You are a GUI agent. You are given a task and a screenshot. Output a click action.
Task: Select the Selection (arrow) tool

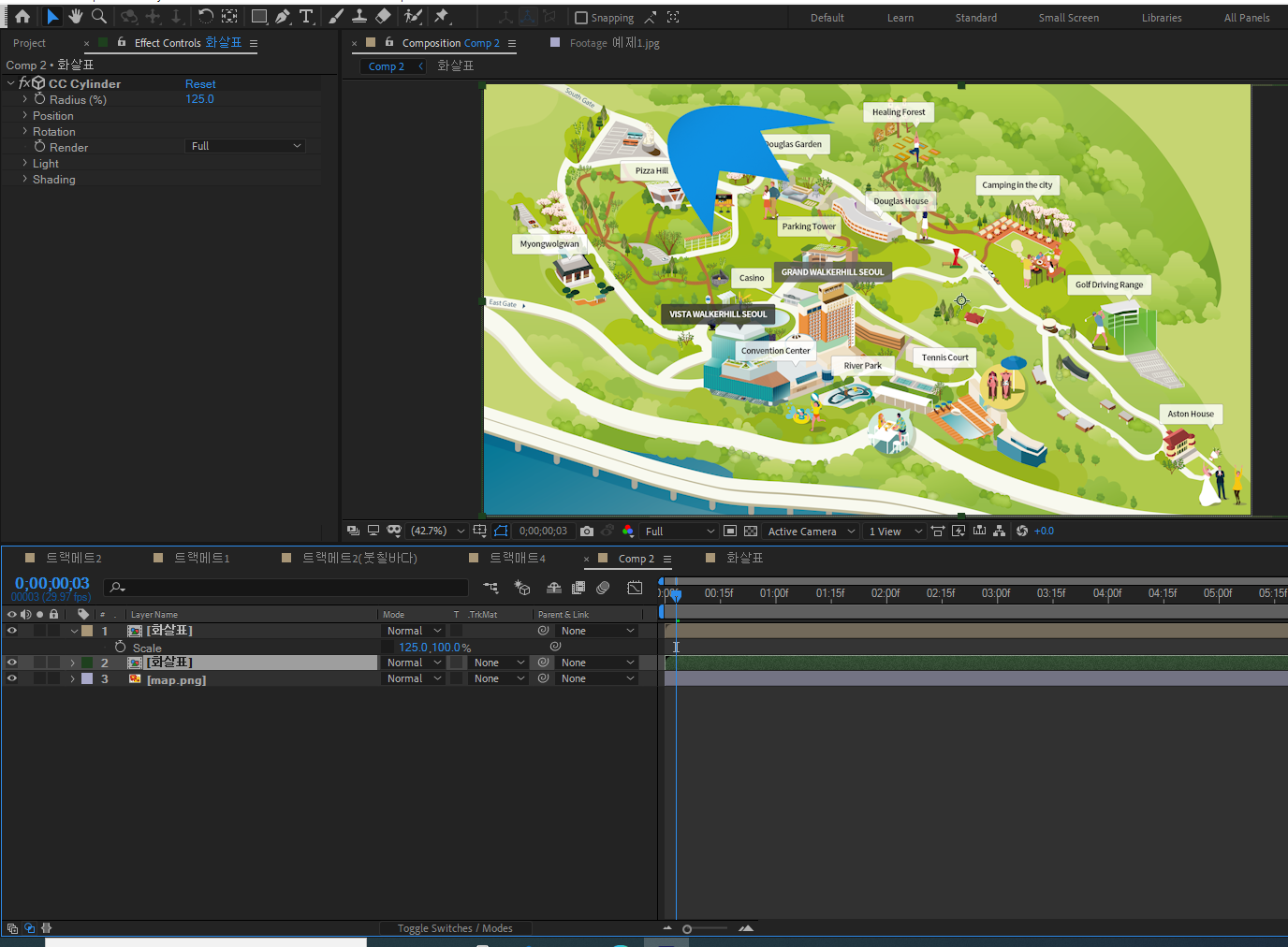pyautogui.click(x=52, y=16)
